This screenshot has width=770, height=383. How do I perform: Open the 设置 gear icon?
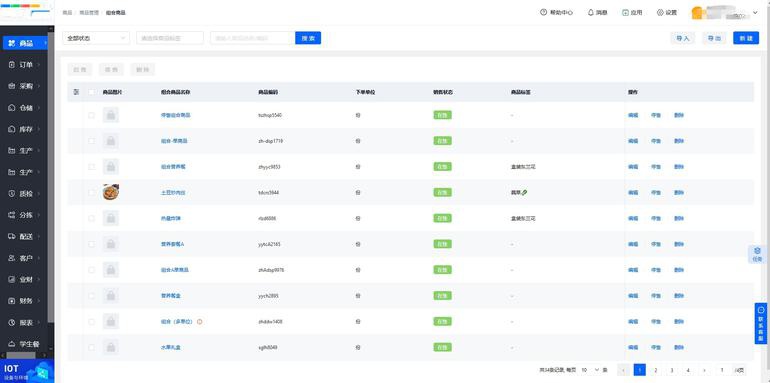(660, 12)
